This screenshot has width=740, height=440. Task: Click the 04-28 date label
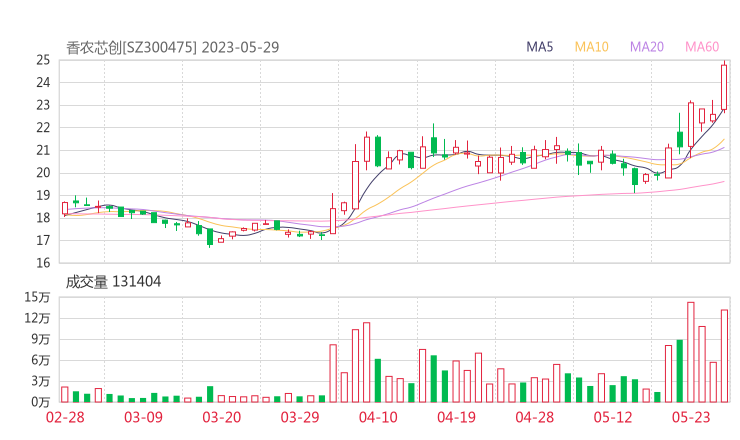[x=535, y=417]
